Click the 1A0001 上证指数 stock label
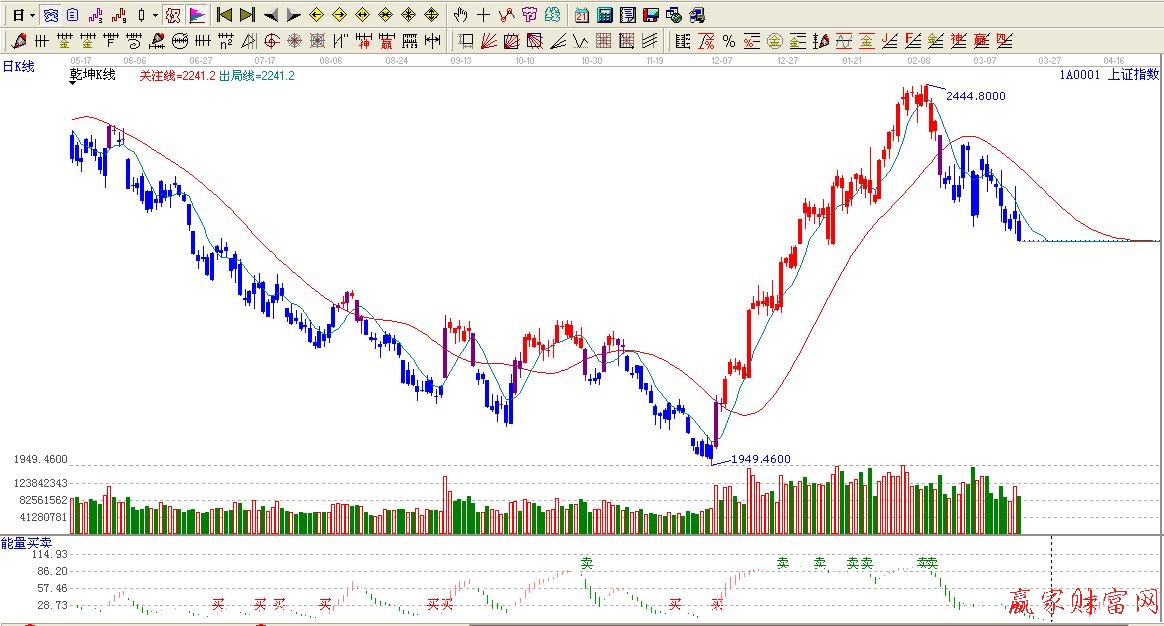The width and height of the screenshot is (1164, 626). pyautogui.click(x=1109, y=74)
